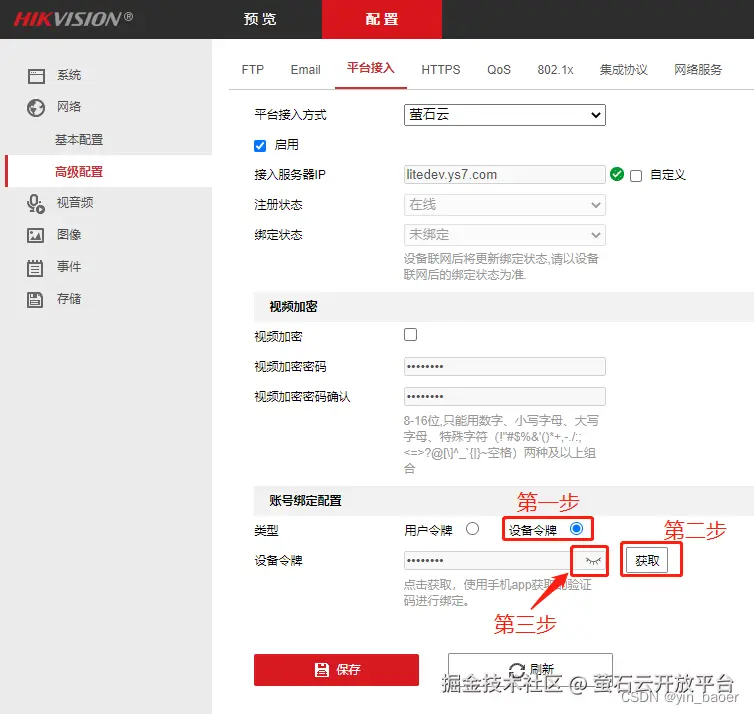Click the 视频加密密码 password field

[x=504, y=366]
